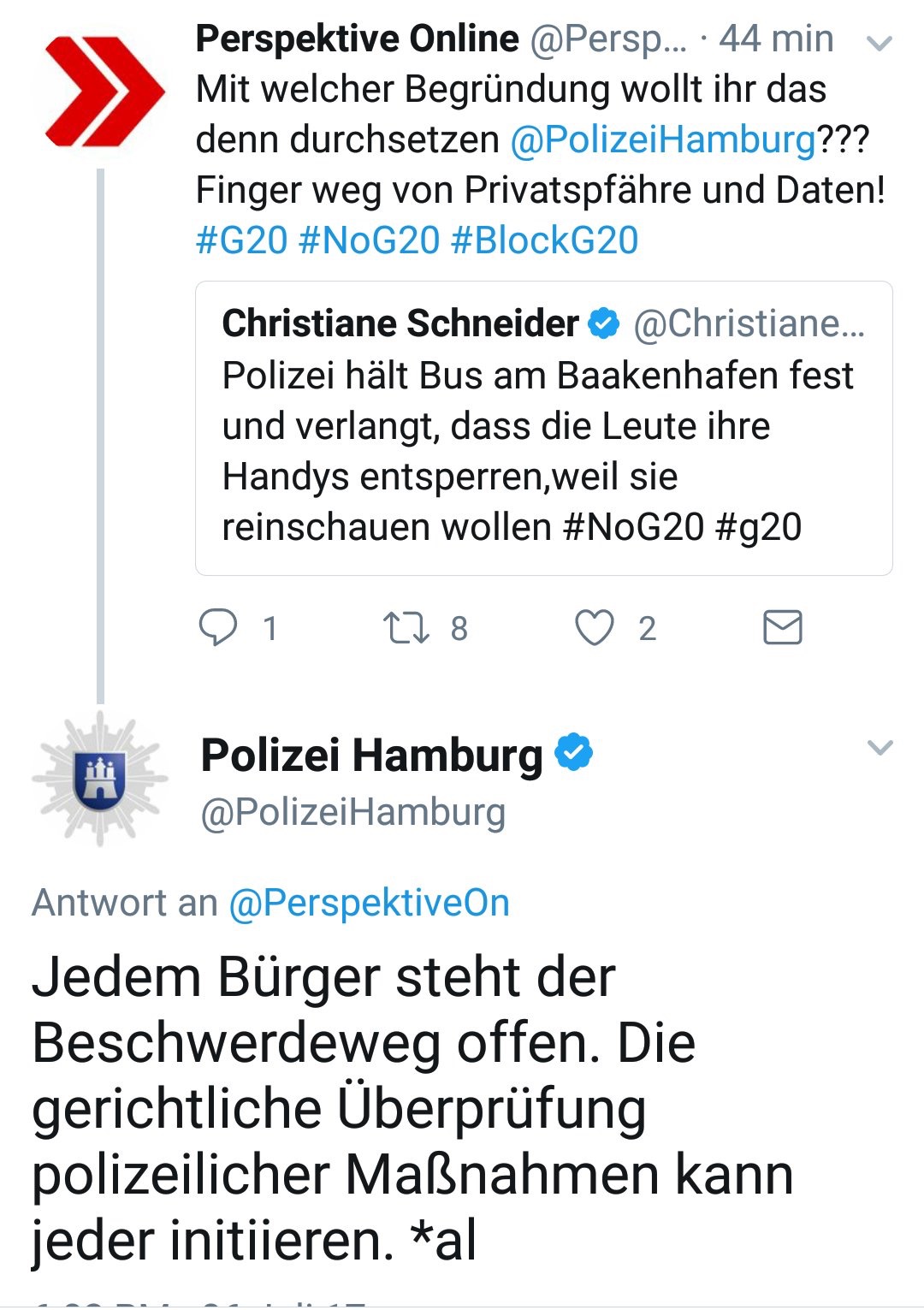Expand Polizei Hamburg tweet options chevron
924x1310 pixels.
click(880, 748)
